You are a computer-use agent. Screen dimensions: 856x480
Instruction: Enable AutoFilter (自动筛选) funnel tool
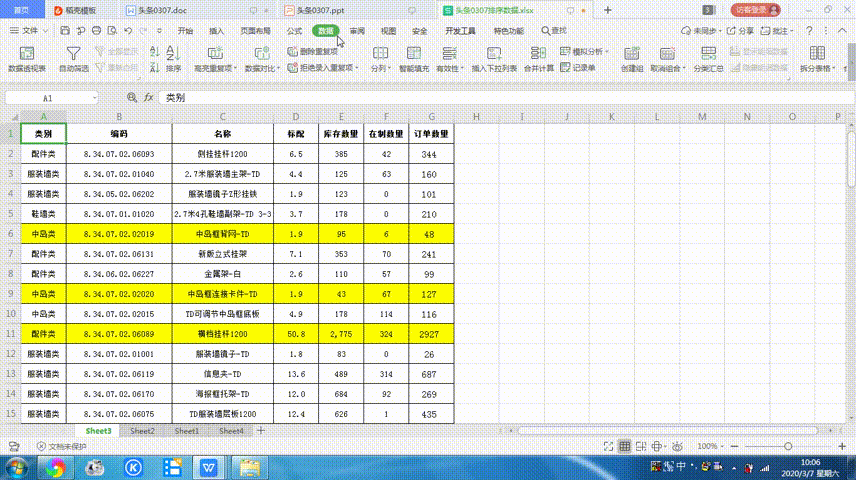click(73, 60)
